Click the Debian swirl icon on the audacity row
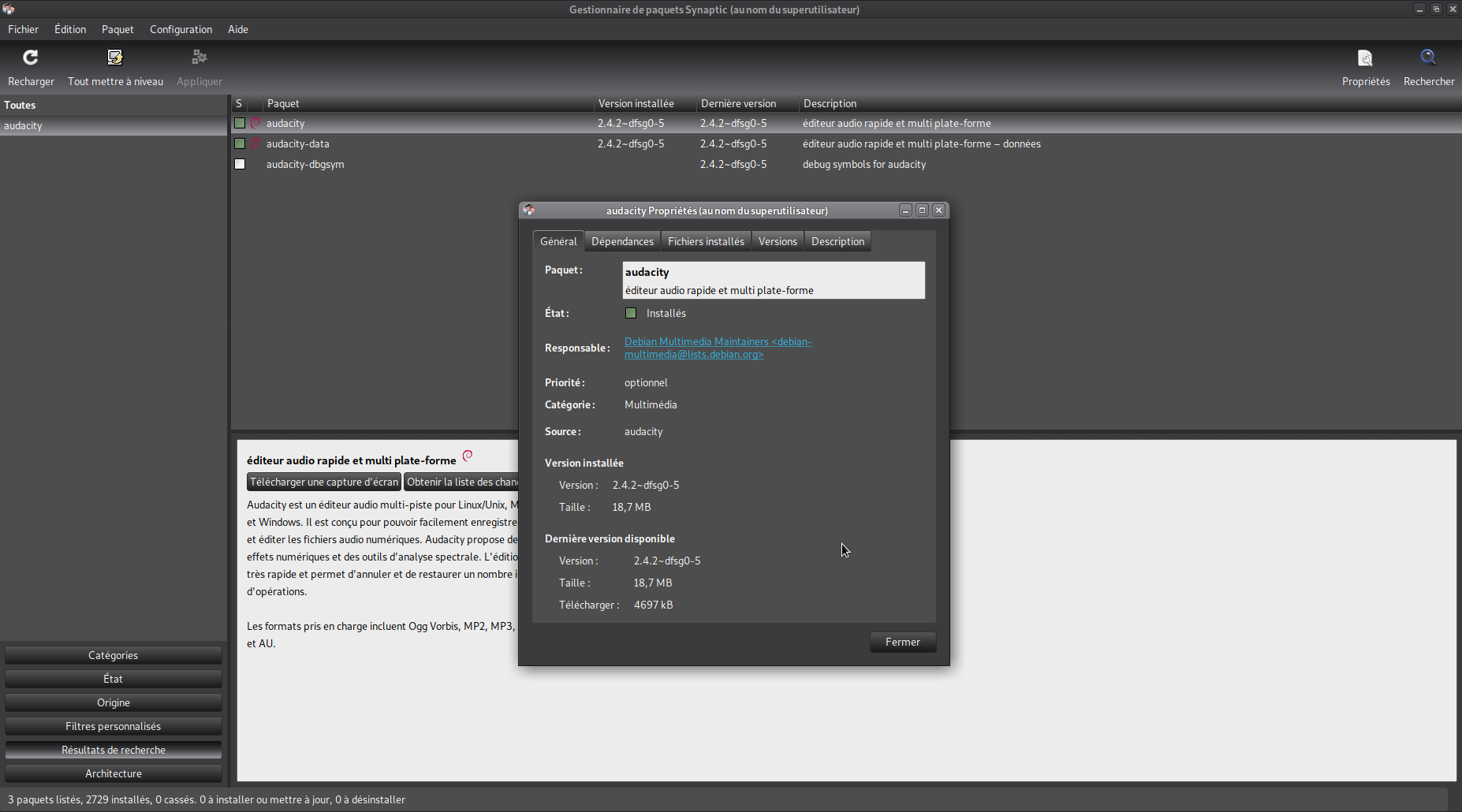 click(255, 123)
